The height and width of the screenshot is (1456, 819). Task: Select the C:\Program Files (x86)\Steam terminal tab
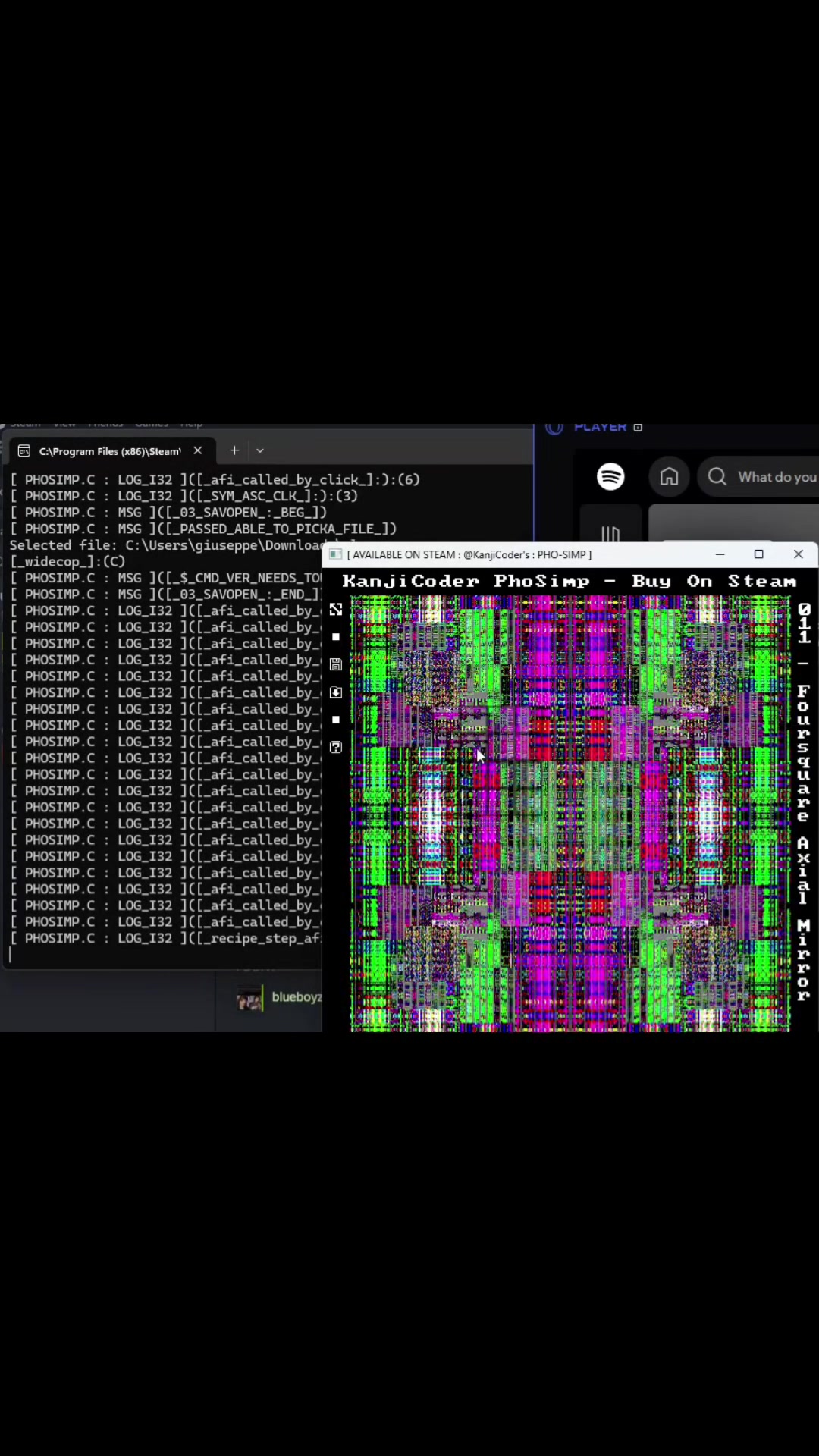click(111, 450)
